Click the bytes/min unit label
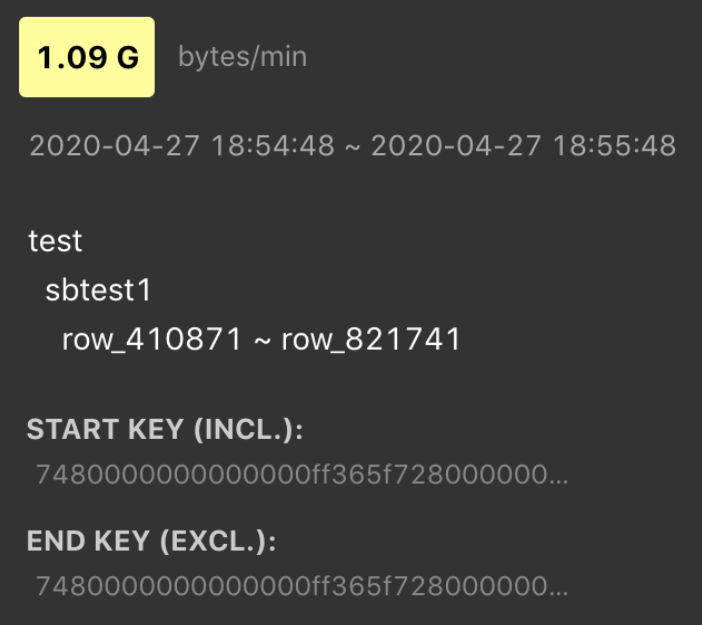 (242, 57)
